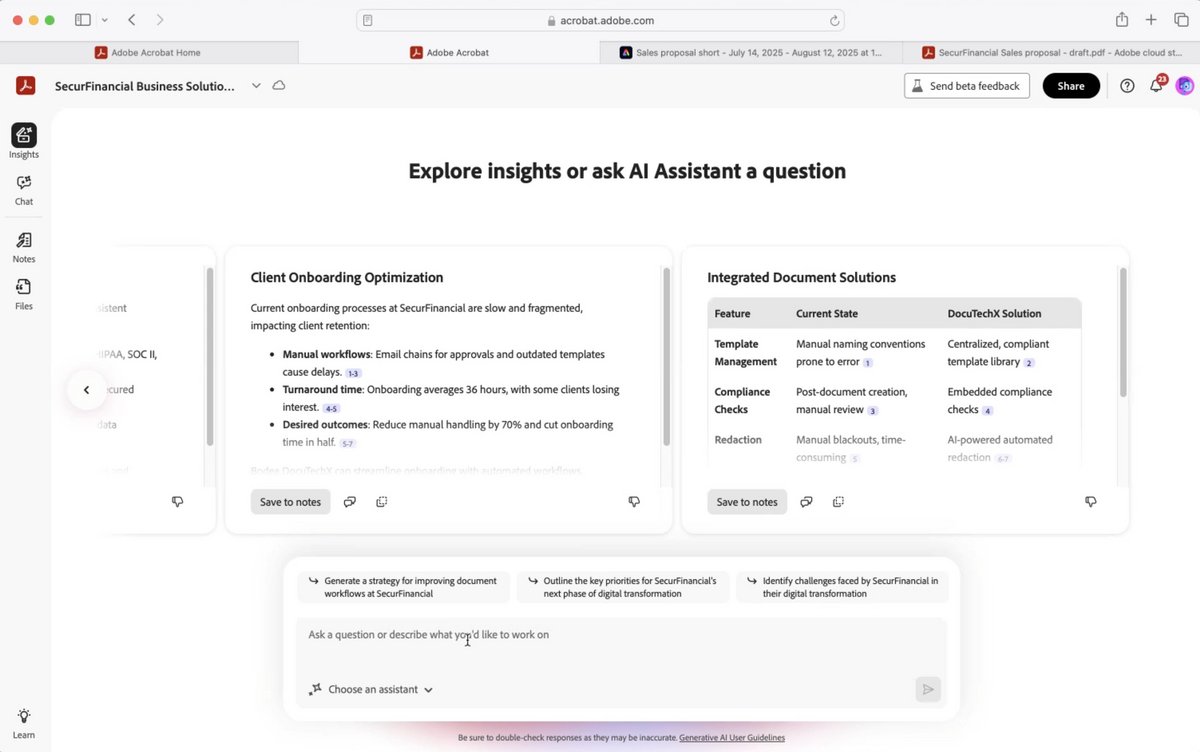Click Safari forward navigation arrow
This screenshot has height=752, width=1200.
click(160, 20)
